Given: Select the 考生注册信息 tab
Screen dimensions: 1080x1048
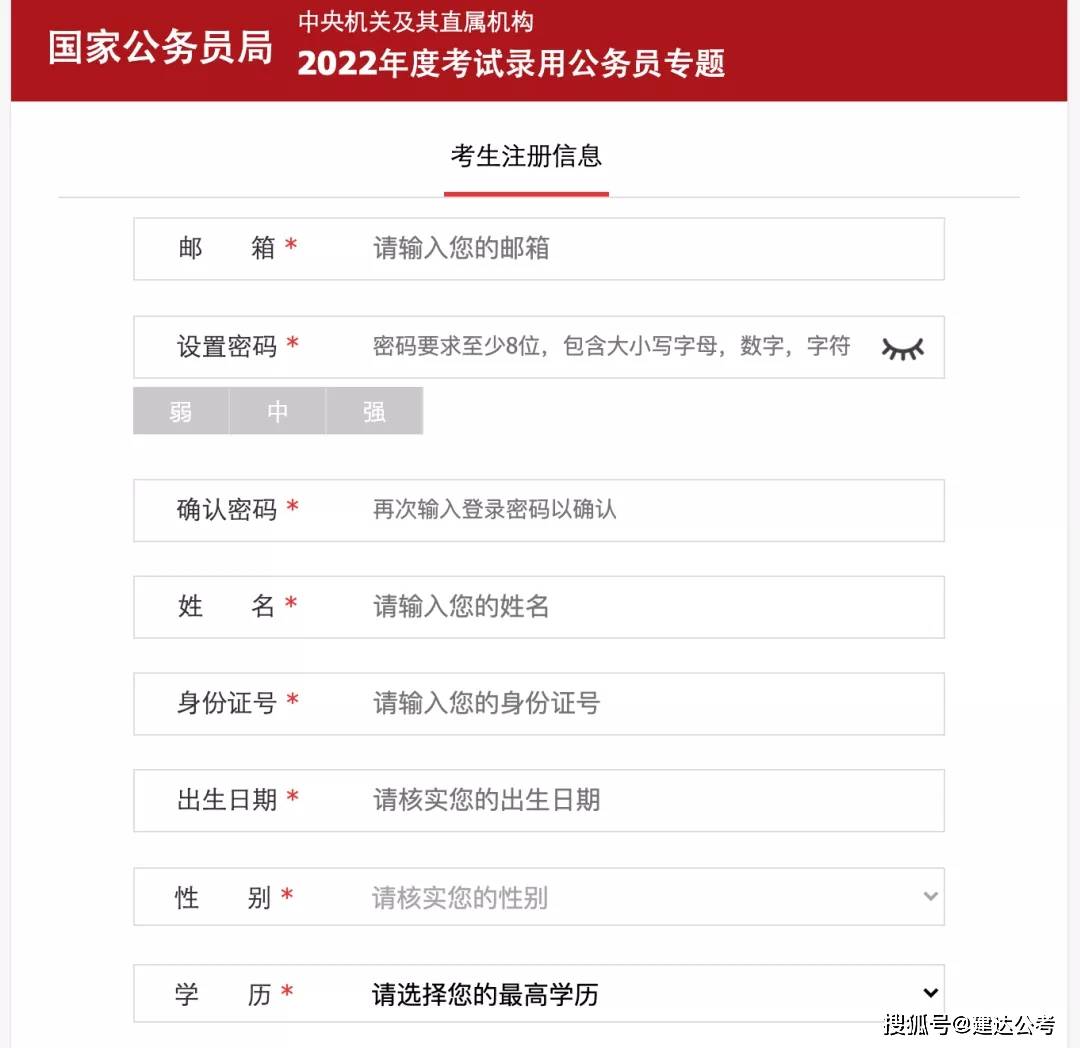Looking at the screenshot, I should pos(526,157).
